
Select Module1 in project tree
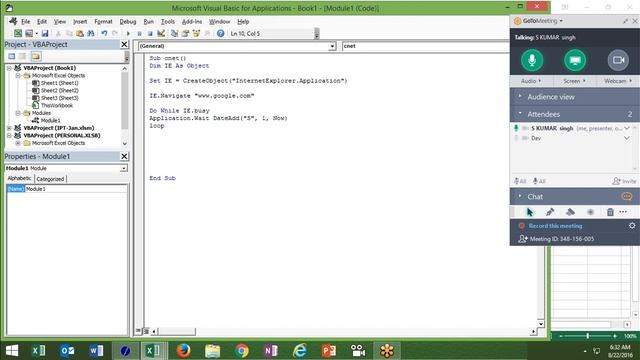(x=50, y=120)
